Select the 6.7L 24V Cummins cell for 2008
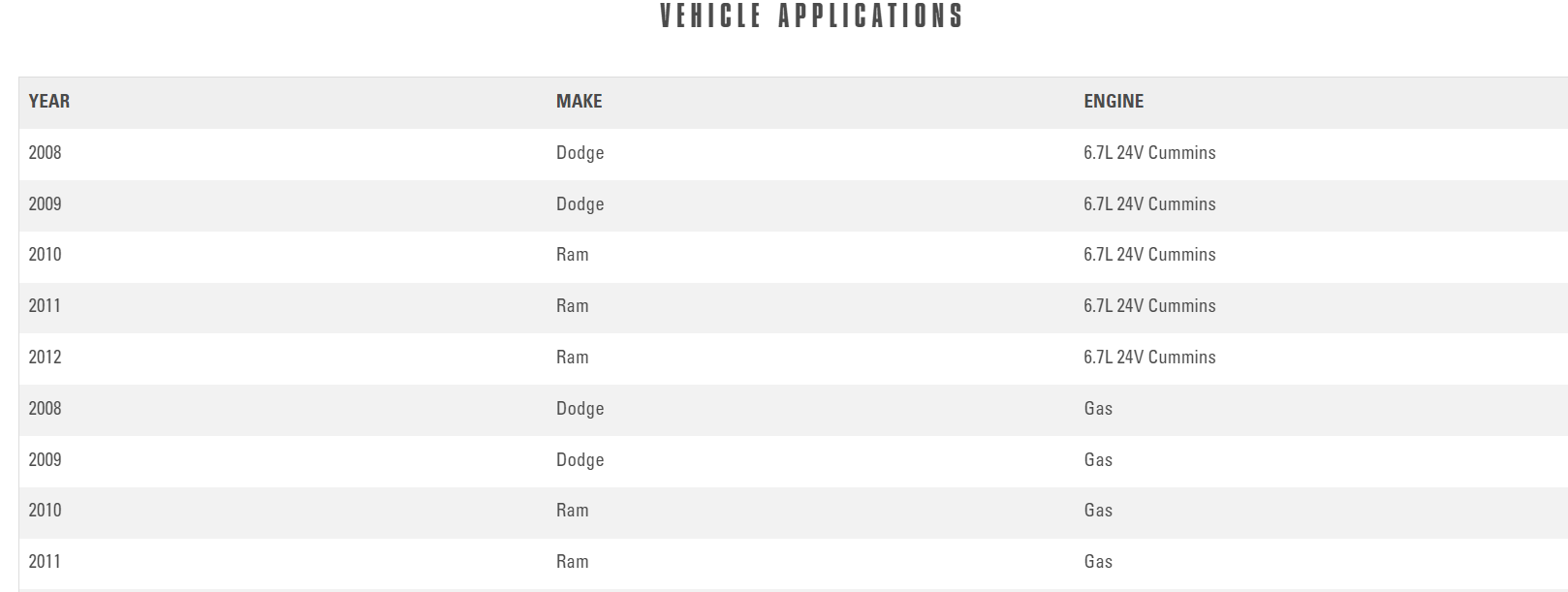 [x=1149, y=153]
